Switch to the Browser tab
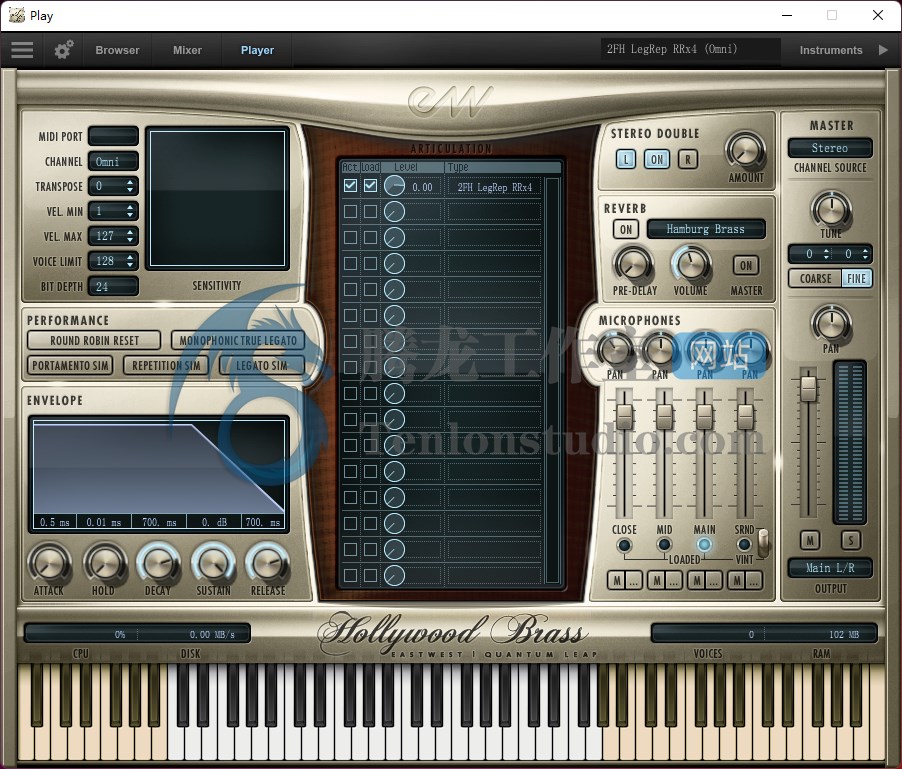 click(117, 50)
